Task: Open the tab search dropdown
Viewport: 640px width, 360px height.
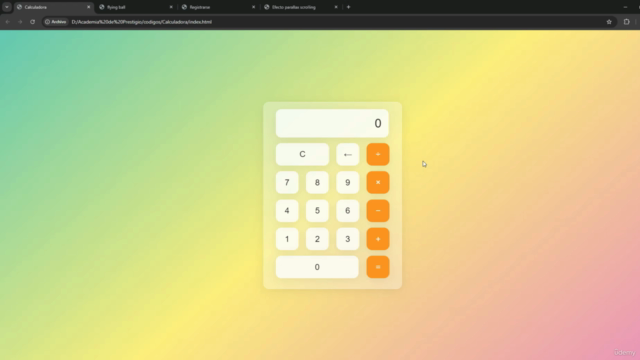Action: (x=7, y=7)
